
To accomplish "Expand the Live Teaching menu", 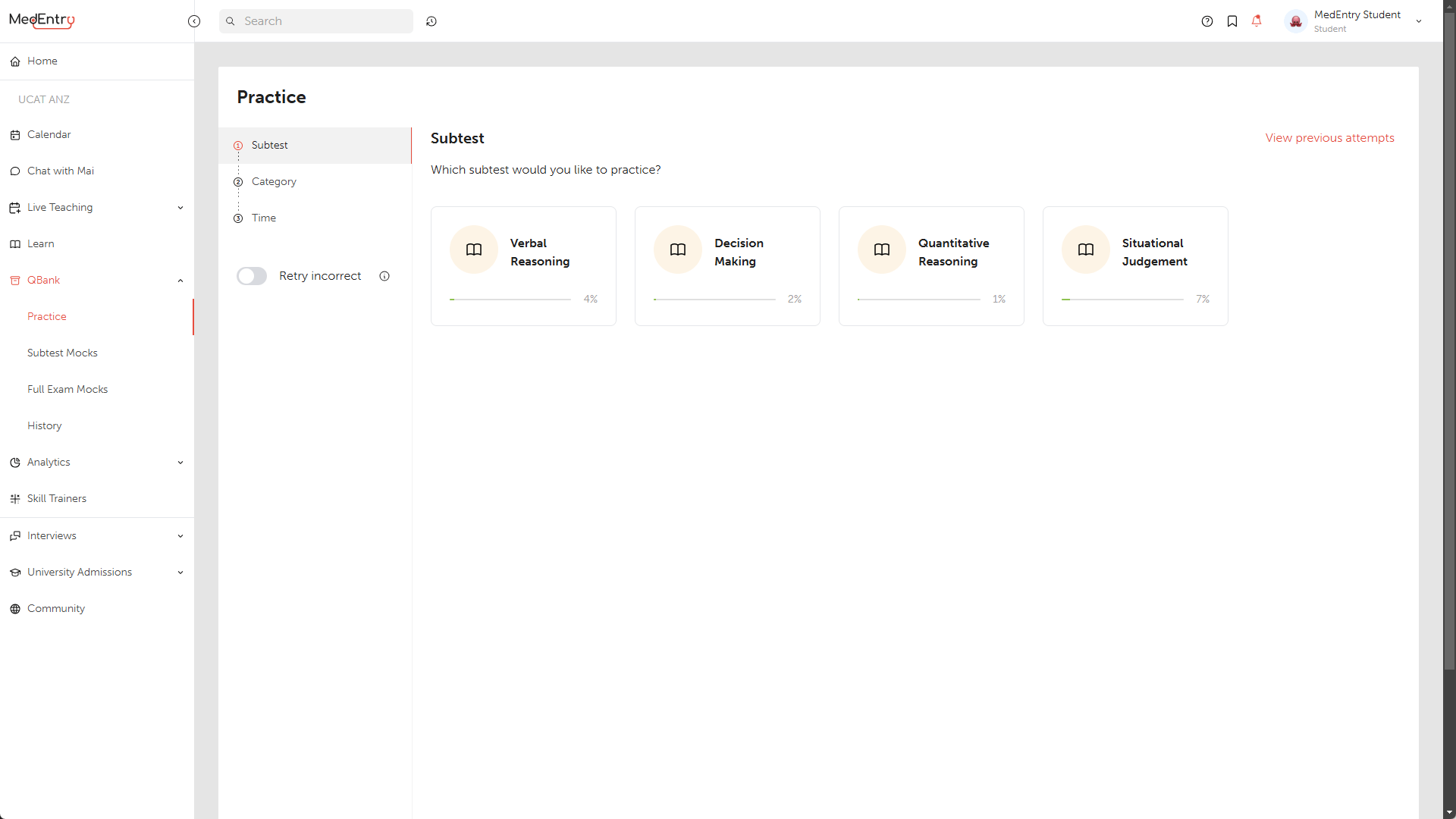I will 180,207.
